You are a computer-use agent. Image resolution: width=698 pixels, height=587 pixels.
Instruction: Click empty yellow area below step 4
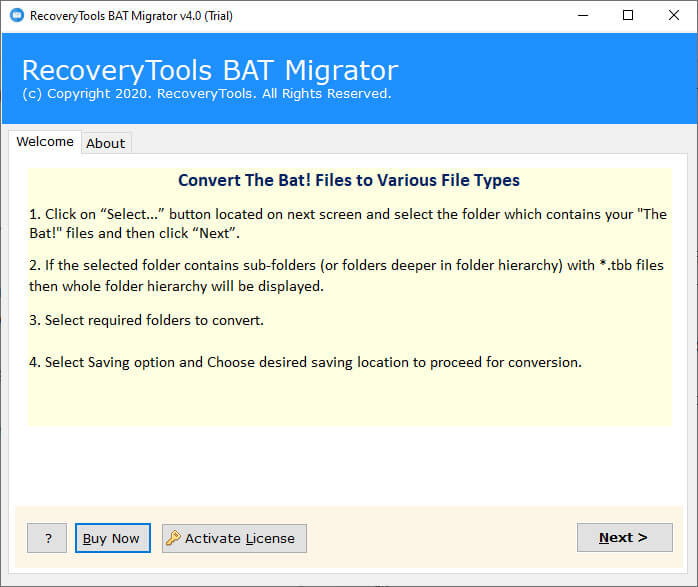tap(350, 398)
